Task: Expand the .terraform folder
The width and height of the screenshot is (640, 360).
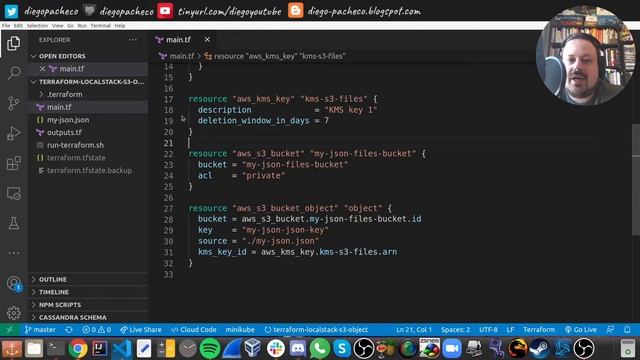Action: [88, 94]
